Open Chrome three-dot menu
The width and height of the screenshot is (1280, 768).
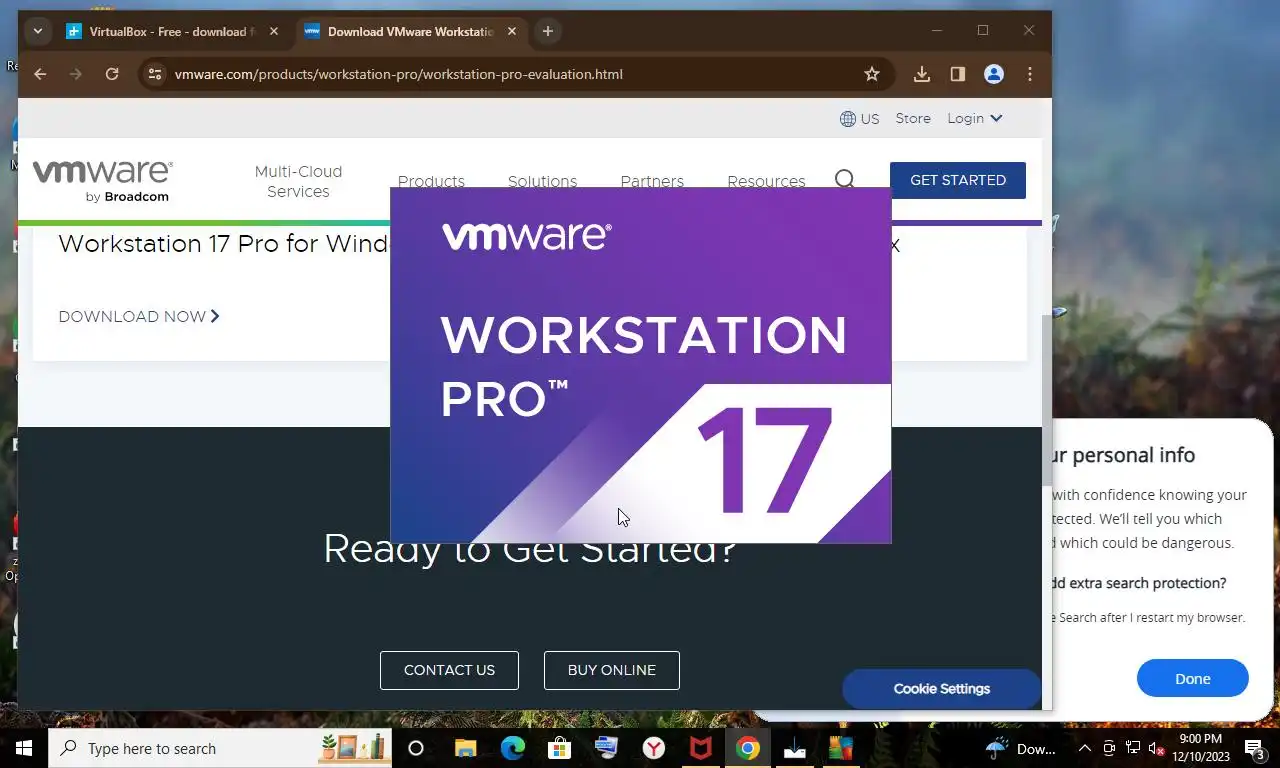tap(1030, 74)
